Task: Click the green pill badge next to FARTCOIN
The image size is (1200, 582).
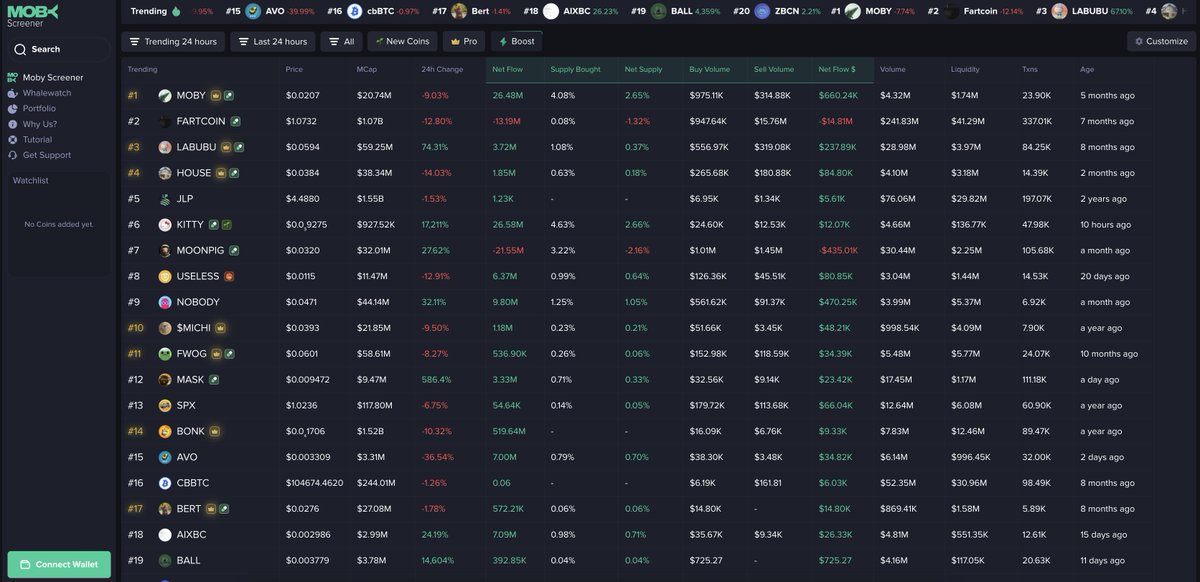Action: [x=236, y=121]
